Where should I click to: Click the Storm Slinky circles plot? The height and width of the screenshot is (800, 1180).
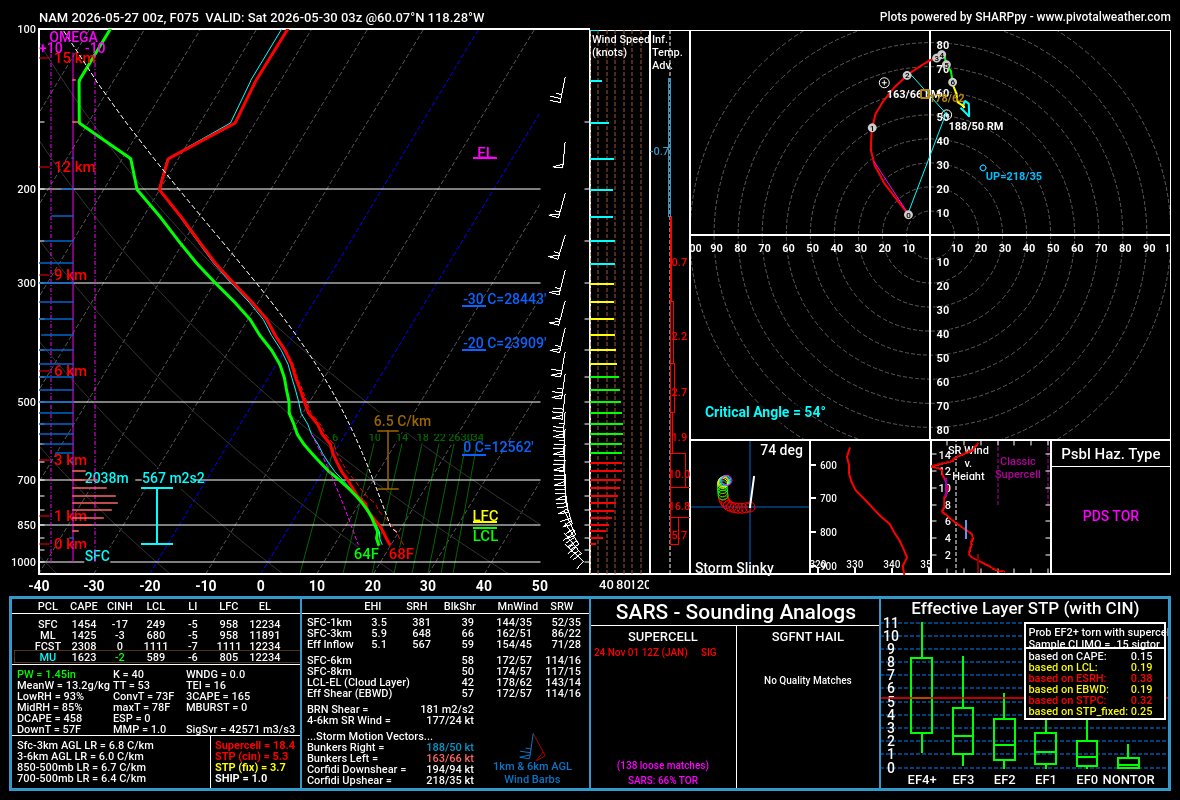(734, 495)
